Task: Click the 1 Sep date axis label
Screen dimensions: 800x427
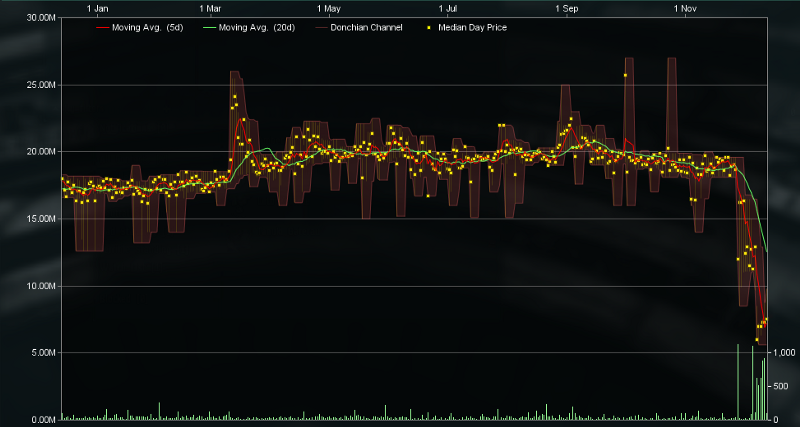Action: (x=566, y=8)
